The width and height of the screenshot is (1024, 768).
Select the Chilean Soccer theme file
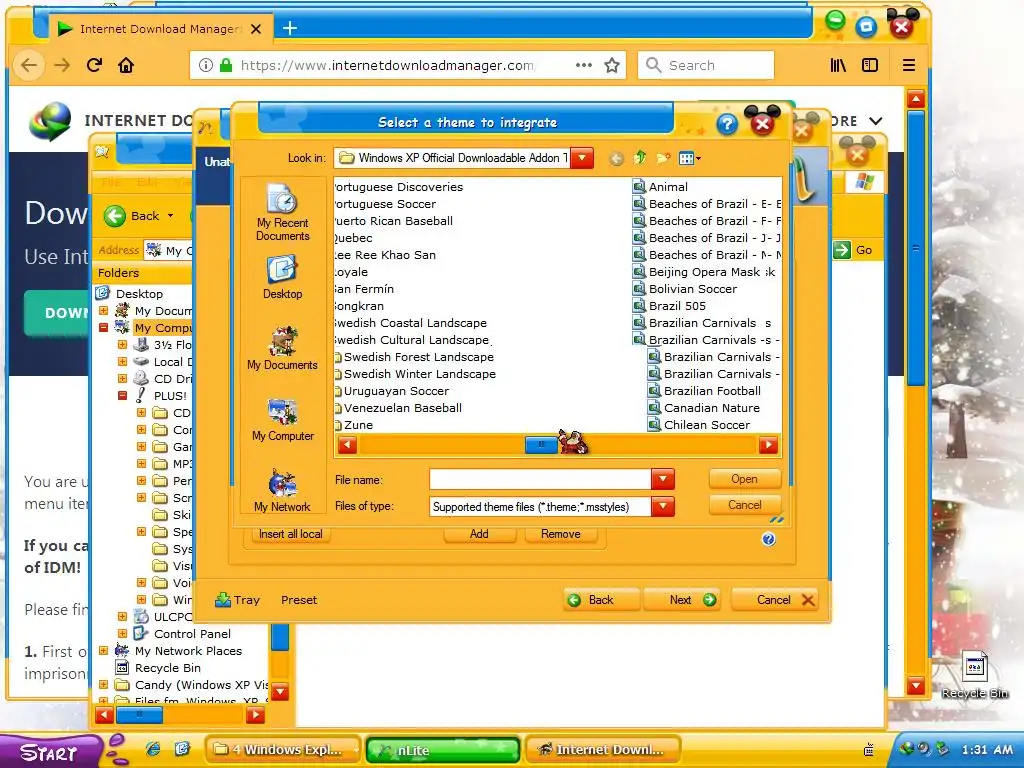pyautogui.click(x=699, y=424)
